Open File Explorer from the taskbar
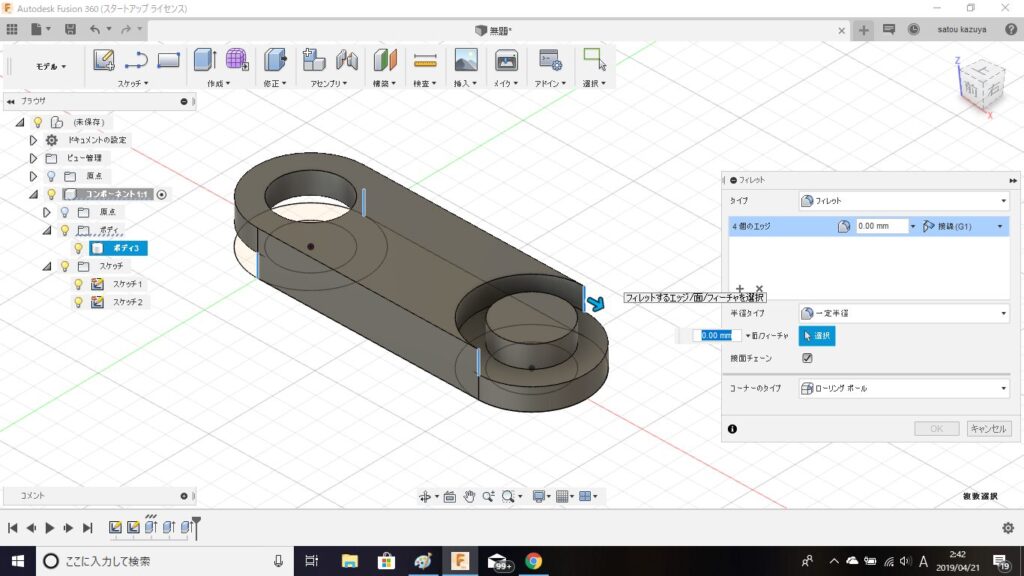Screen dimensions: 1024x576 coord(349,561)
